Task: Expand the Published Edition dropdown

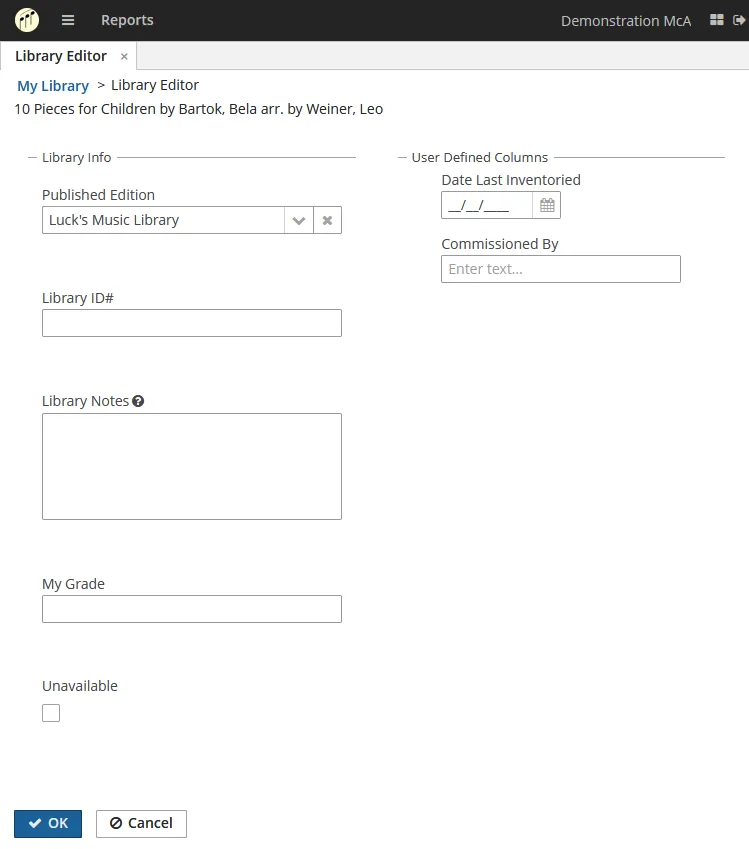Action: [x=299, y=220]
